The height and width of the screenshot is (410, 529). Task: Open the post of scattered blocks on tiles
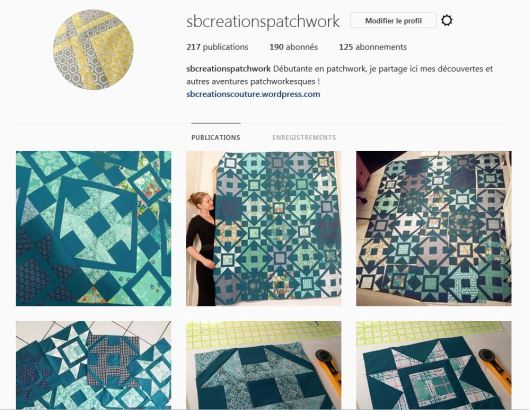[x=93, y=365]
